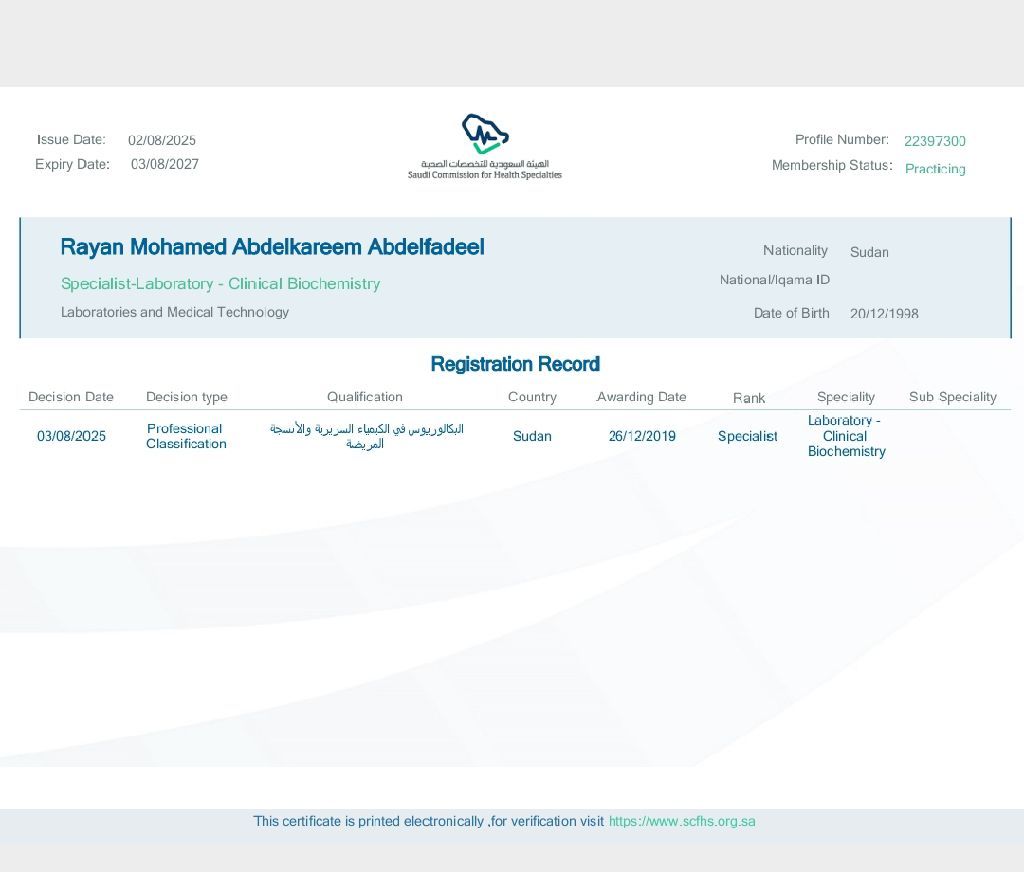
Task: Open the https://www.scfhs.org.sa verification link
Action: (682, 822)
